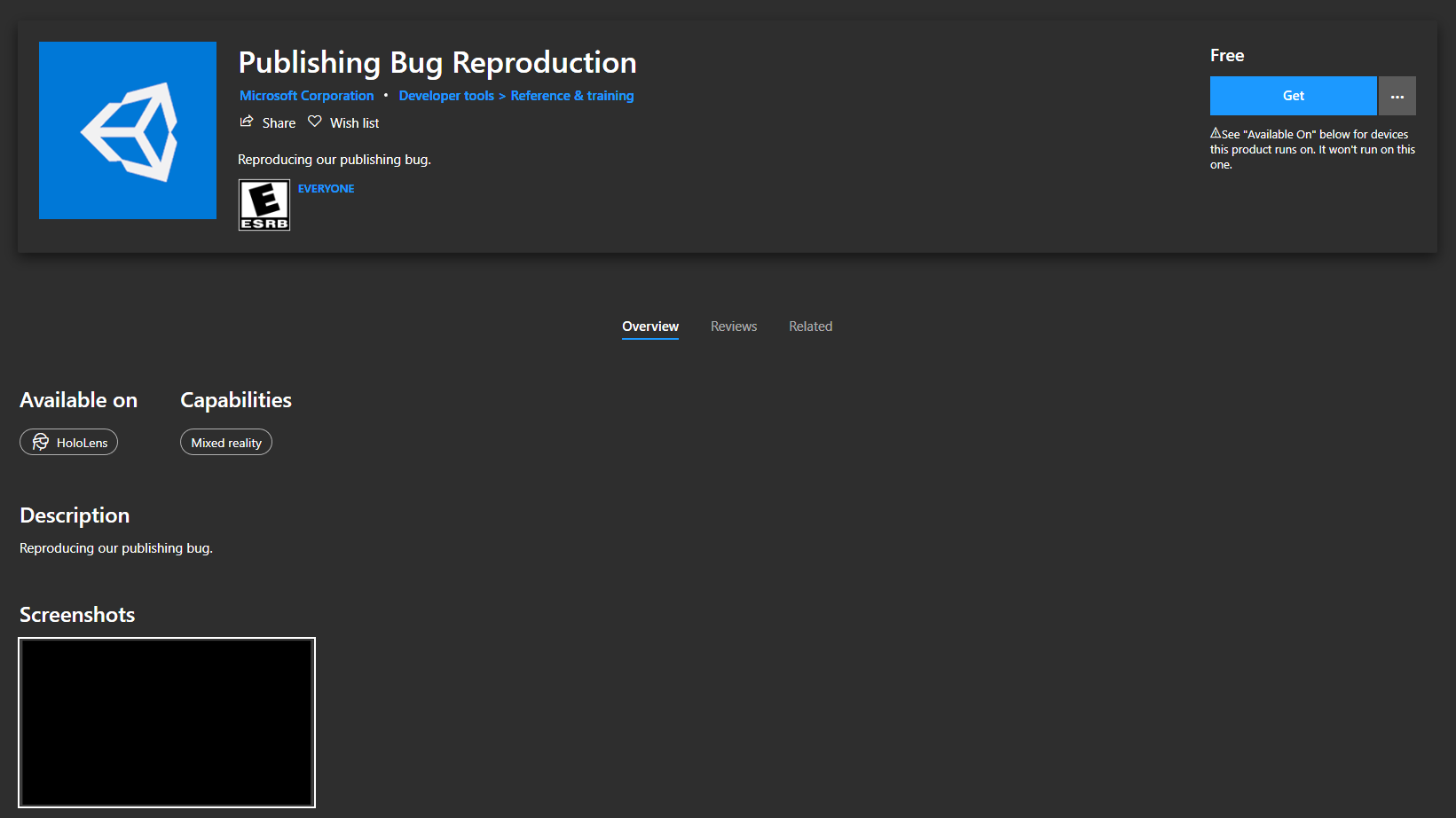Click the Share text label
The height and width of the screenshot is (818, 1456).
[x=279, y=123]
